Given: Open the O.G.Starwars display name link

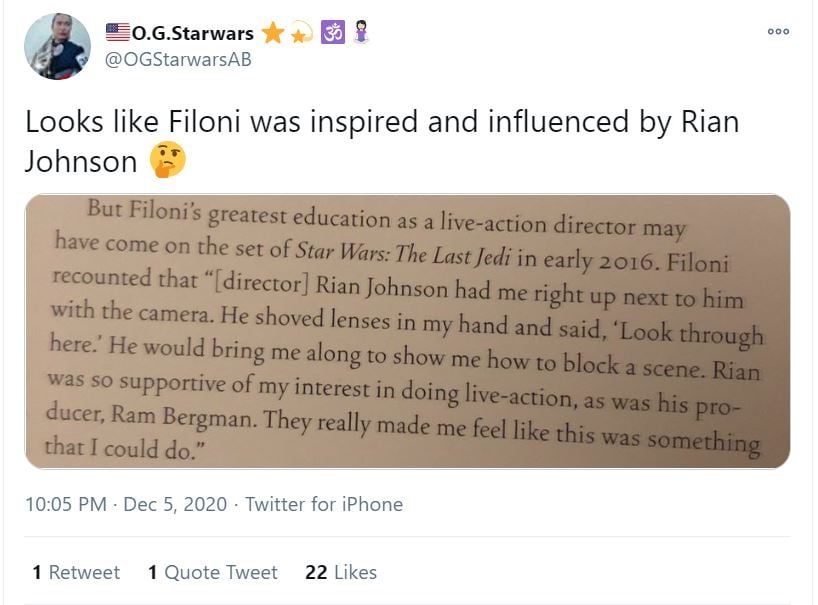Looking at the screenshot, I should click(x=193, y=33).
